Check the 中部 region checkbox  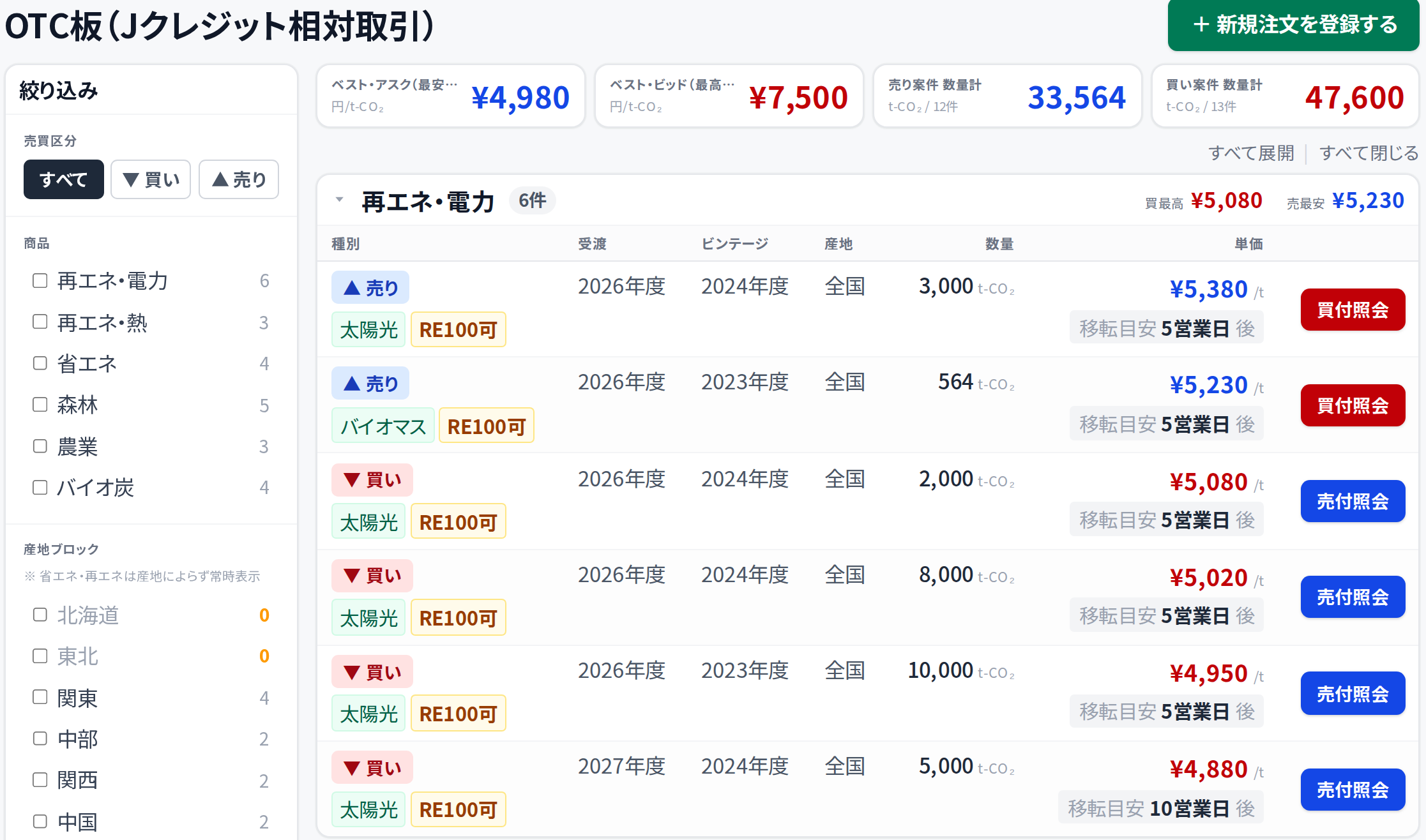coord(40,739)
